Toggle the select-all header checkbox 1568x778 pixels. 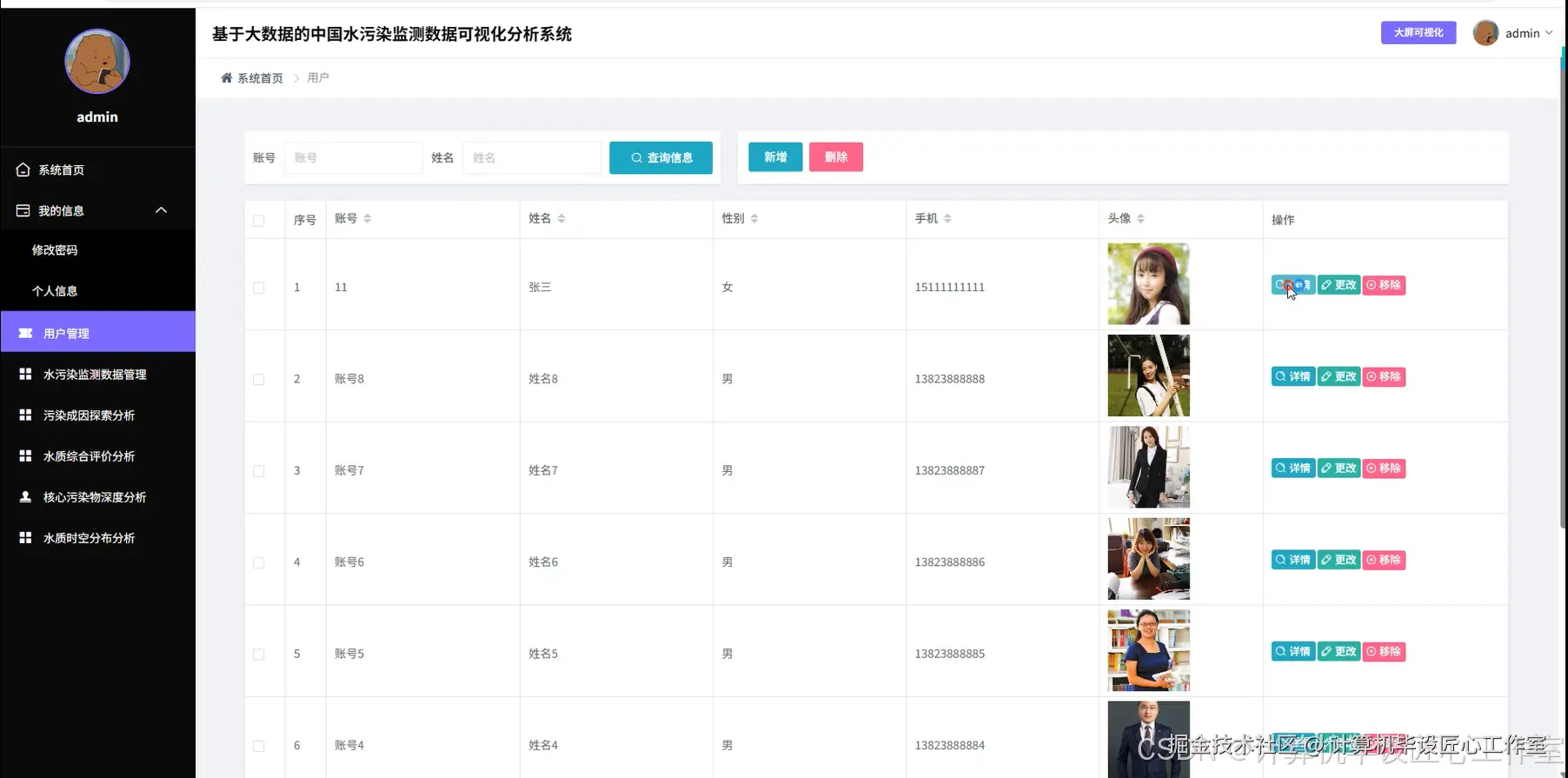point(259,221)
